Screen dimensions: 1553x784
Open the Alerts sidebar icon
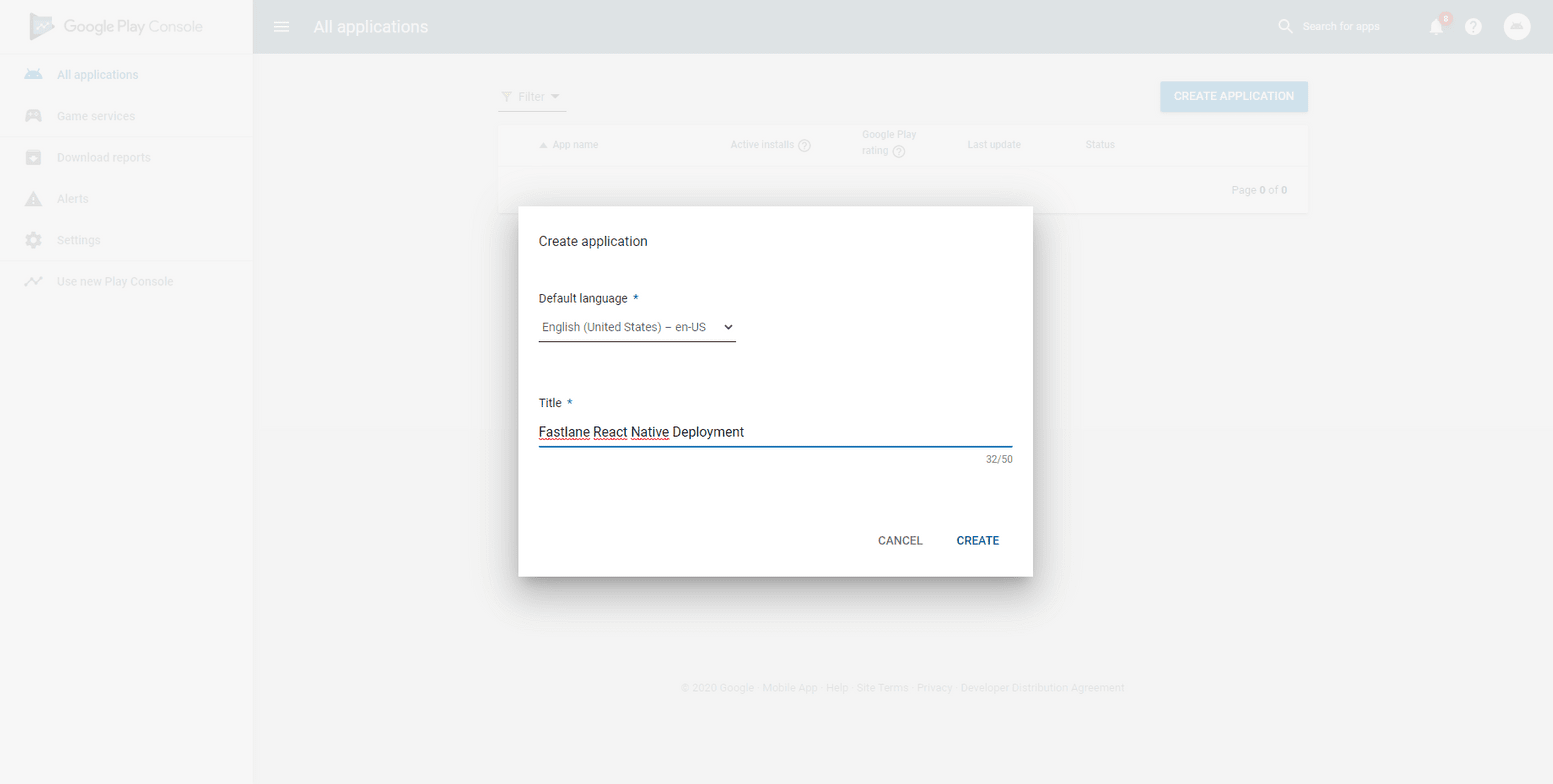[33, 198]
